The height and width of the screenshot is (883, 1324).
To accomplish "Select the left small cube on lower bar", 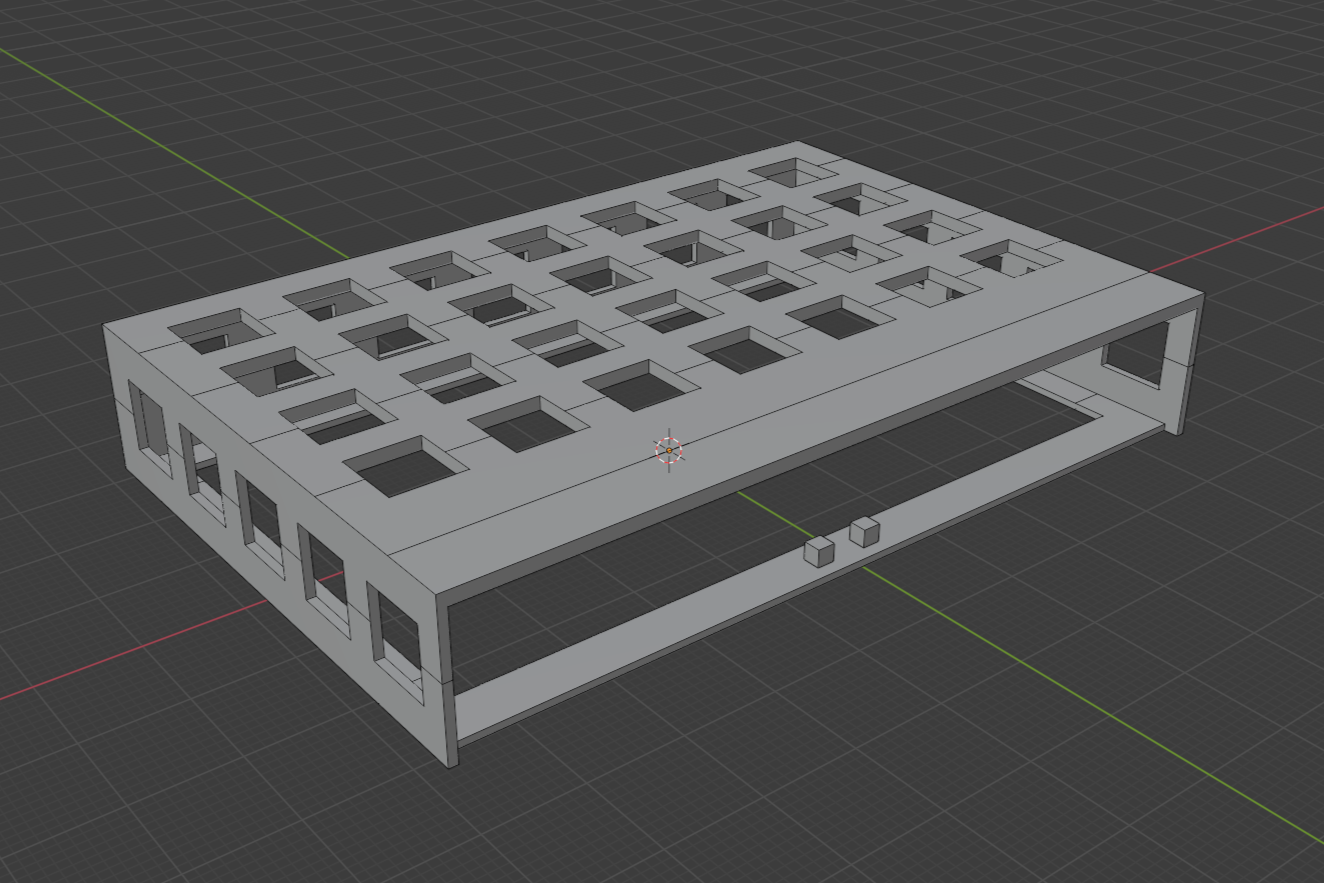I will 819,551.
